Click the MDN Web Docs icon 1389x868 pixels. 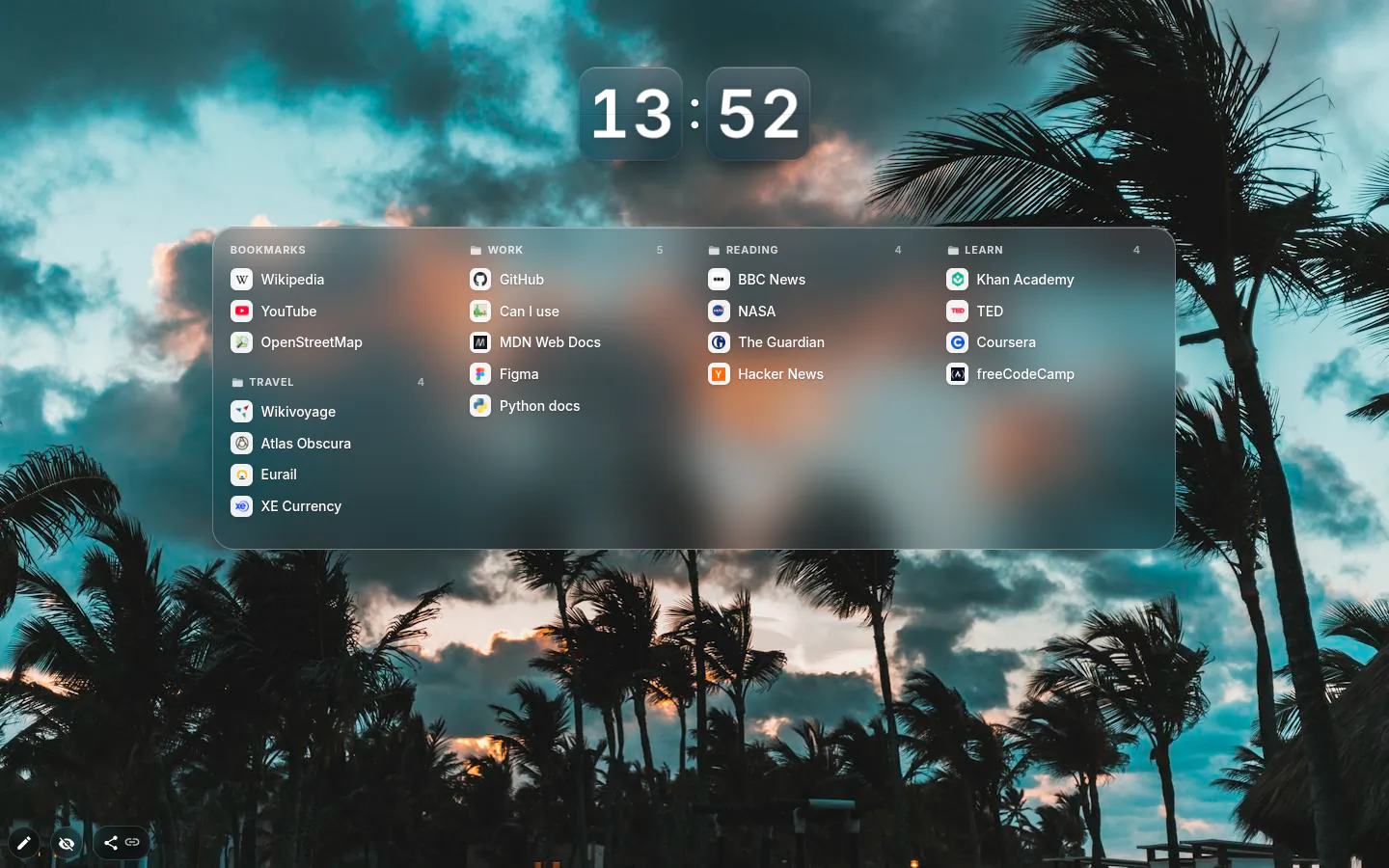click(480, 342)
